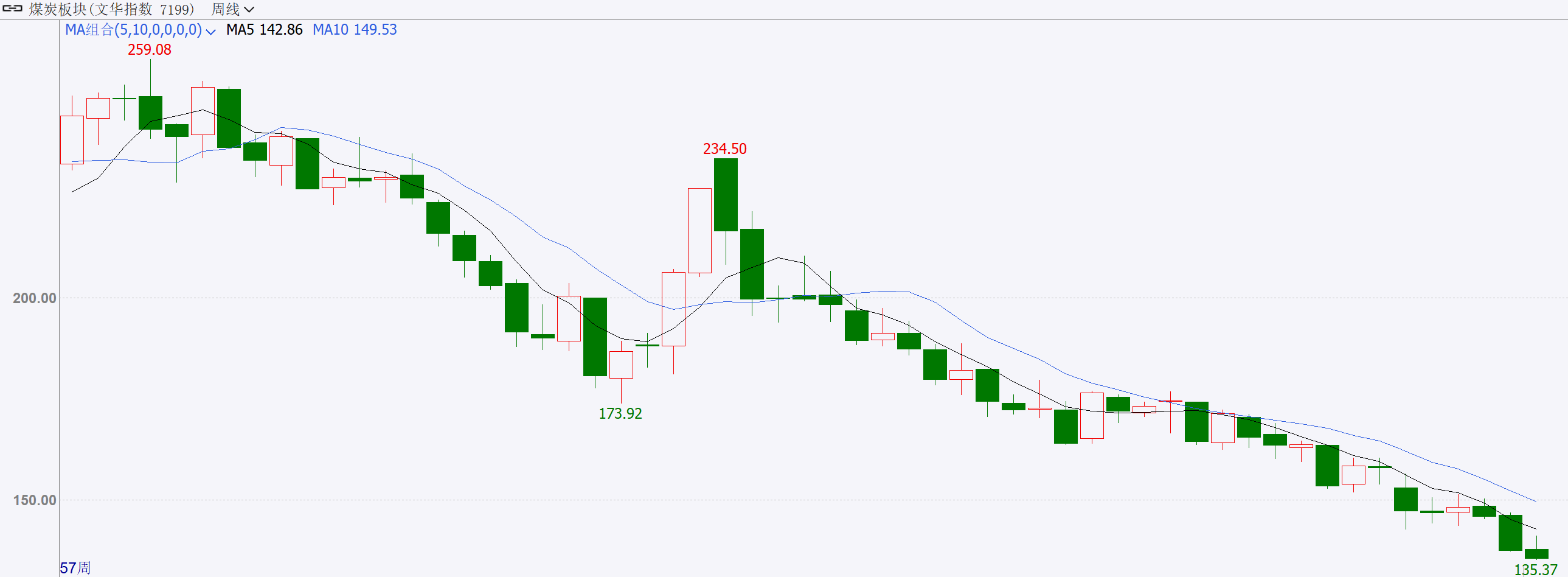This screenshot has height=577, width=1568.
Task: Select the green candle below the 259.08 label
Action: pos(150,113)
